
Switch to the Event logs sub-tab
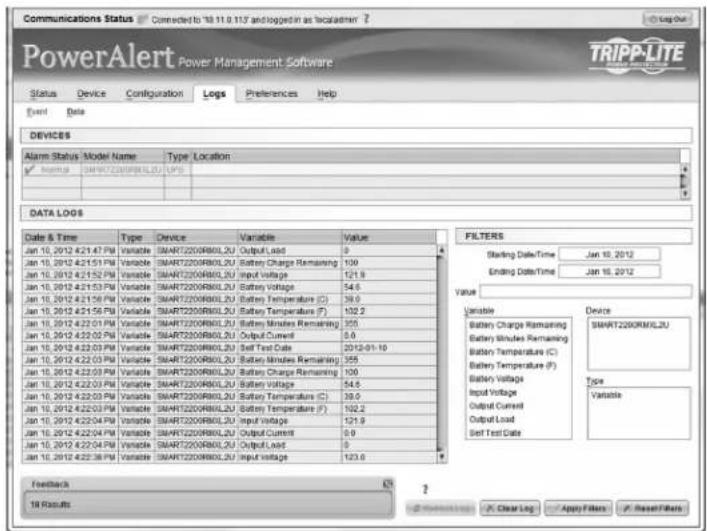click(37, 111)
